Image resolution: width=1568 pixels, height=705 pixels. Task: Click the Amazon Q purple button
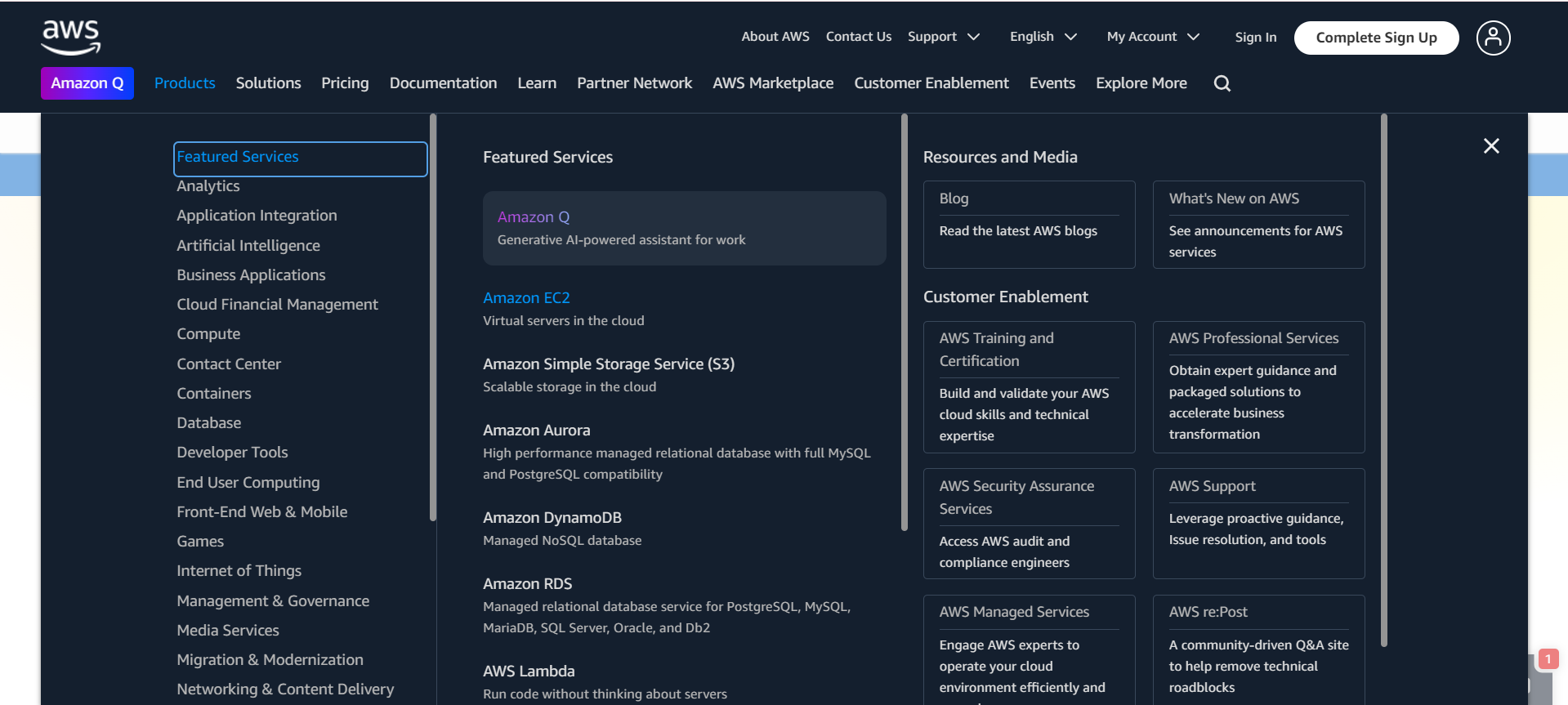pyautogui.click(x=87, y=83)
